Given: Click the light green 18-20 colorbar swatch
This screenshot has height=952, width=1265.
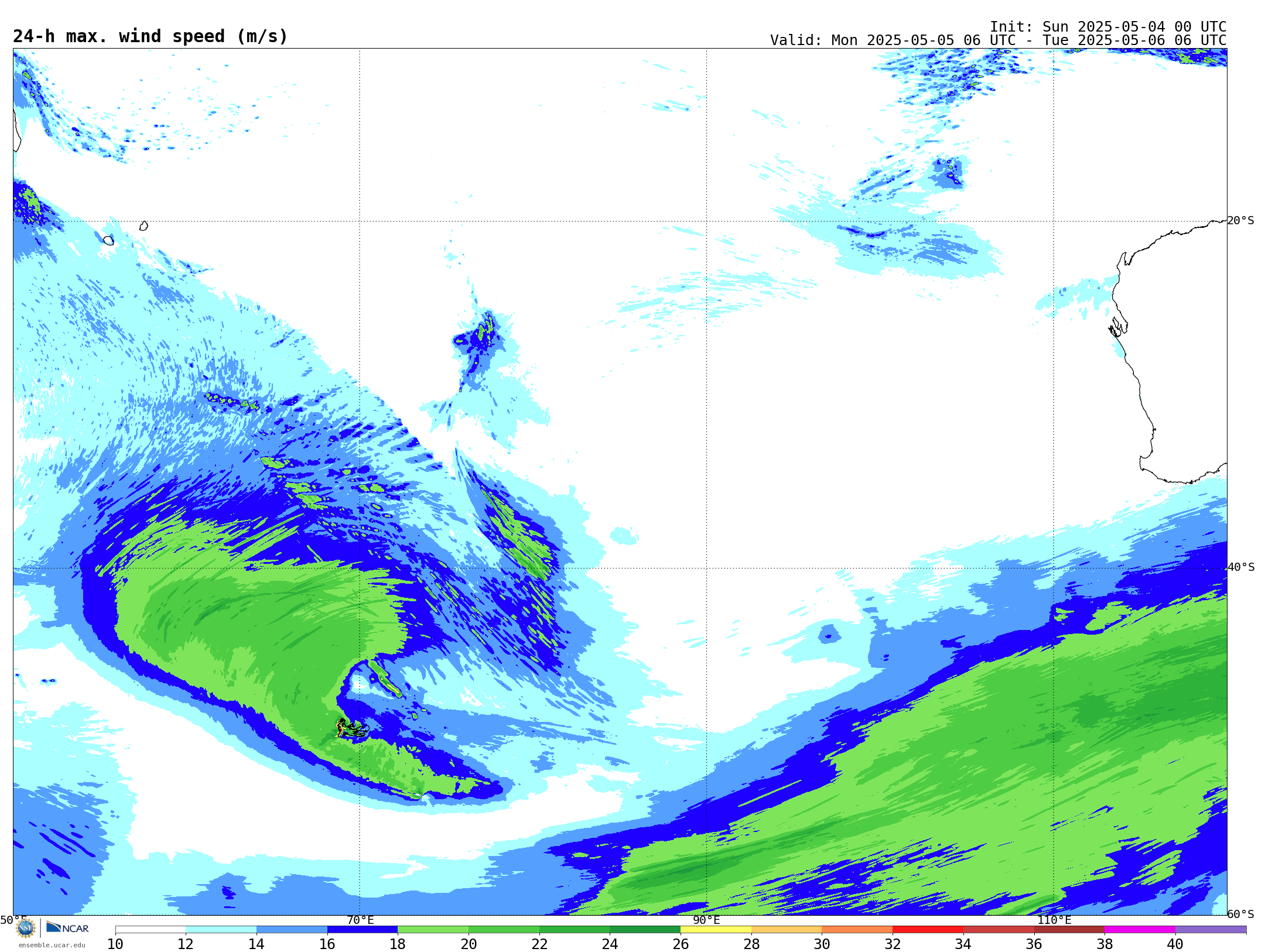Looking at the screenshot, I should (433, 930).
